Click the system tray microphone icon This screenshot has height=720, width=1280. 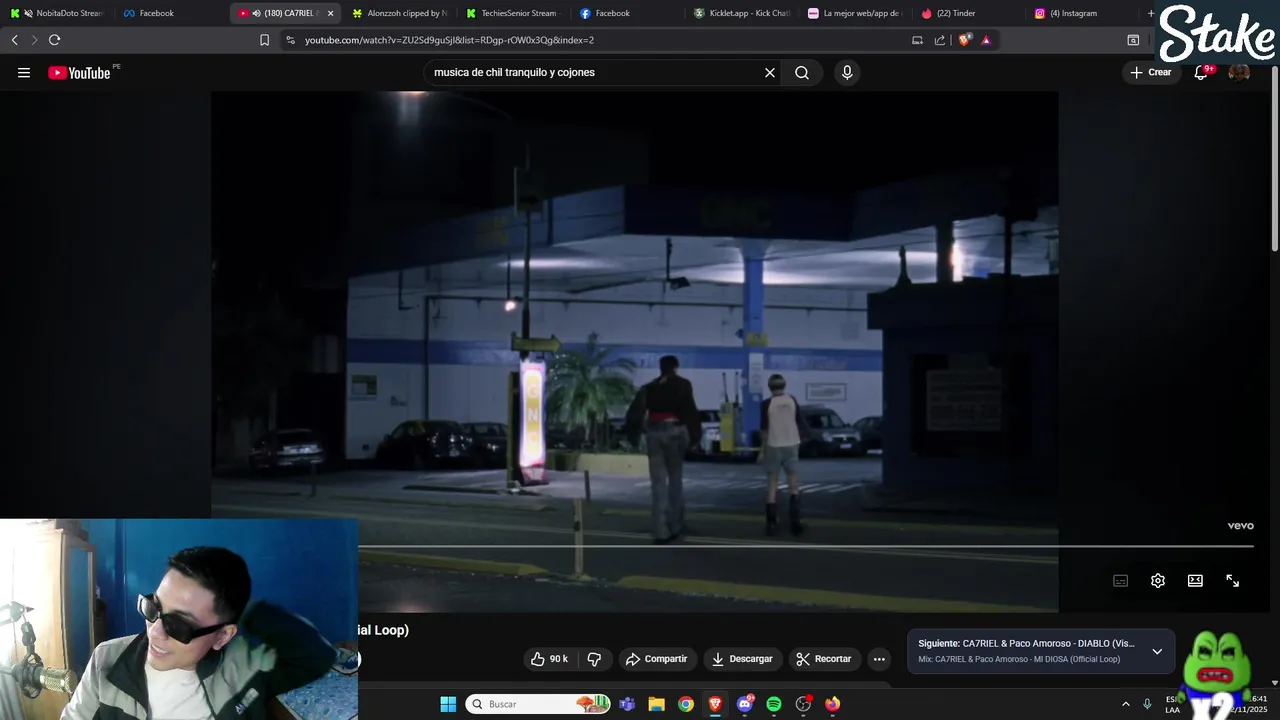click(x=1147, y=704)
